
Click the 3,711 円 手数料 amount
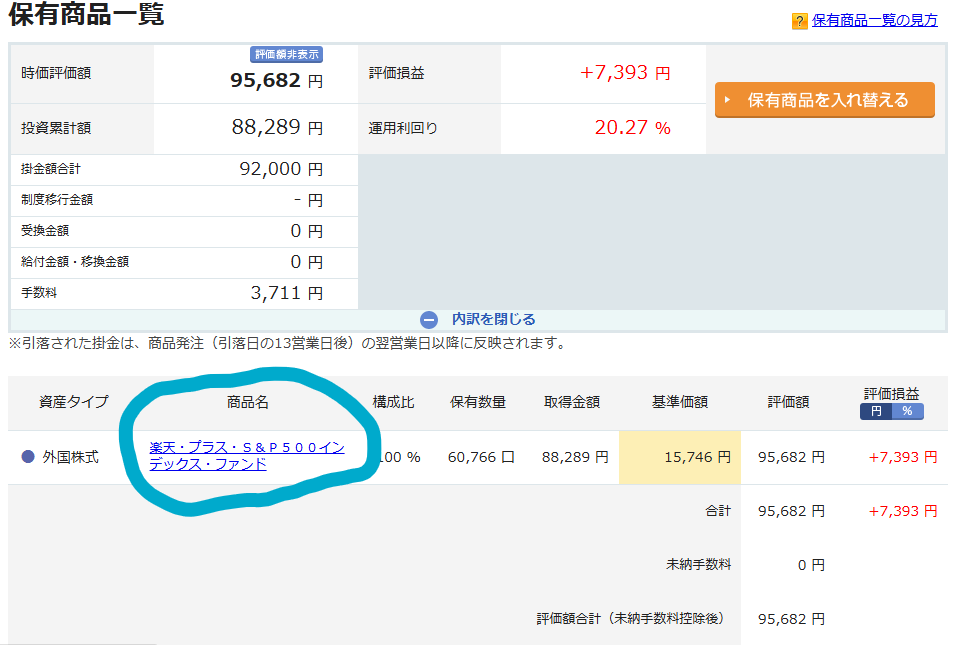click(x=286, y=293)
